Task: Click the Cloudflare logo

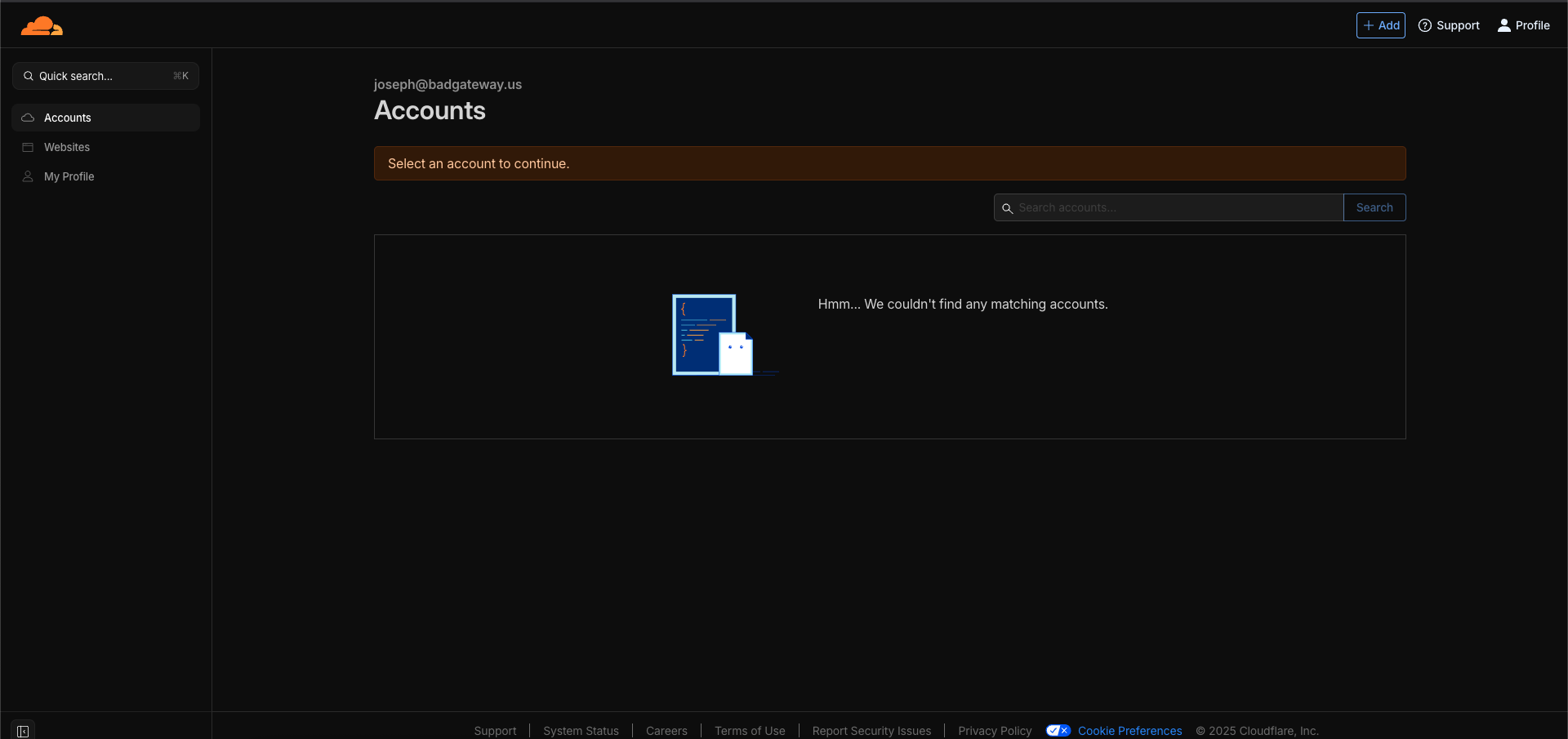Action: point(42,25)
